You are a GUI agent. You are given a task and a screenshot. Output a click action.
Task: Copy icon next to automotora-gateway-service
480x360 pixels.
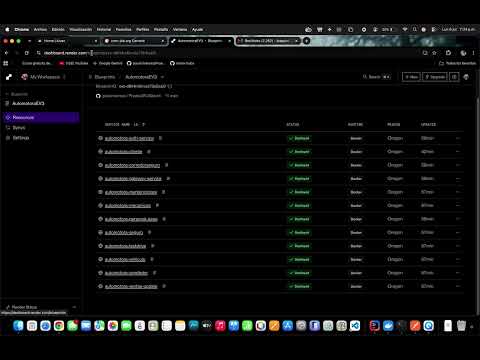pyautogui.click(x=168, y=179)
